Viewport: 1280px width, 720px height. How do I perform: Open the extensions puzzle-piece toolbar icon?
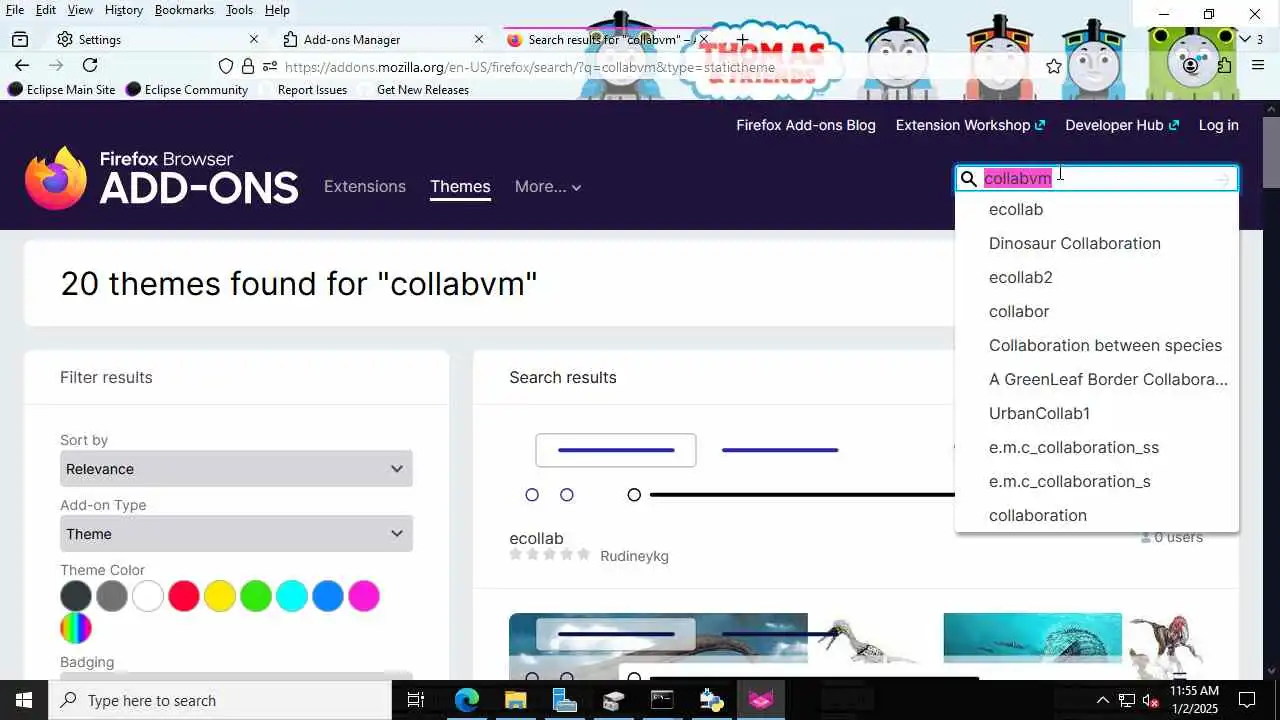coord(1225,66)
